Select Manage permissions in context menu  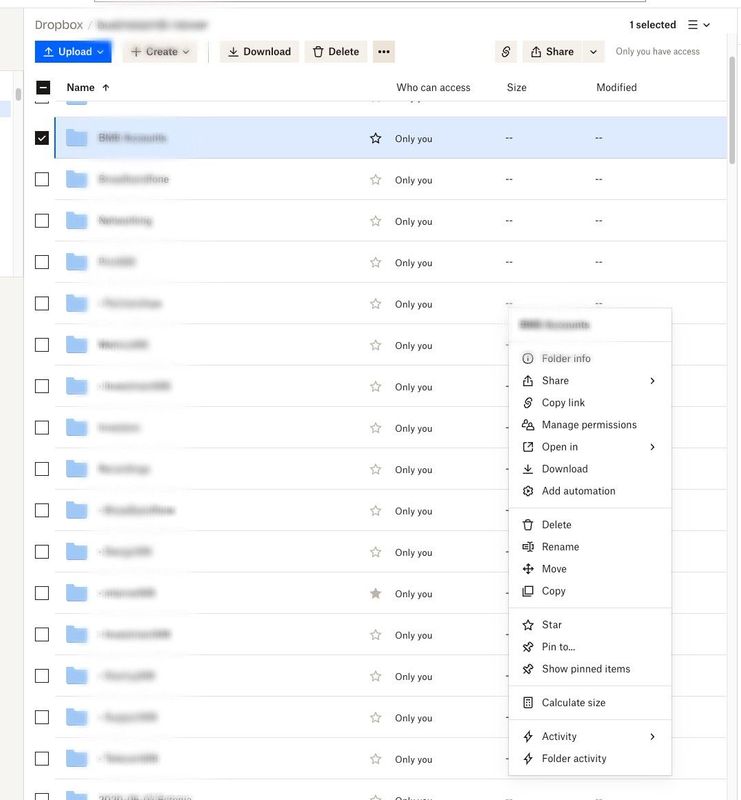pos(588,425)
